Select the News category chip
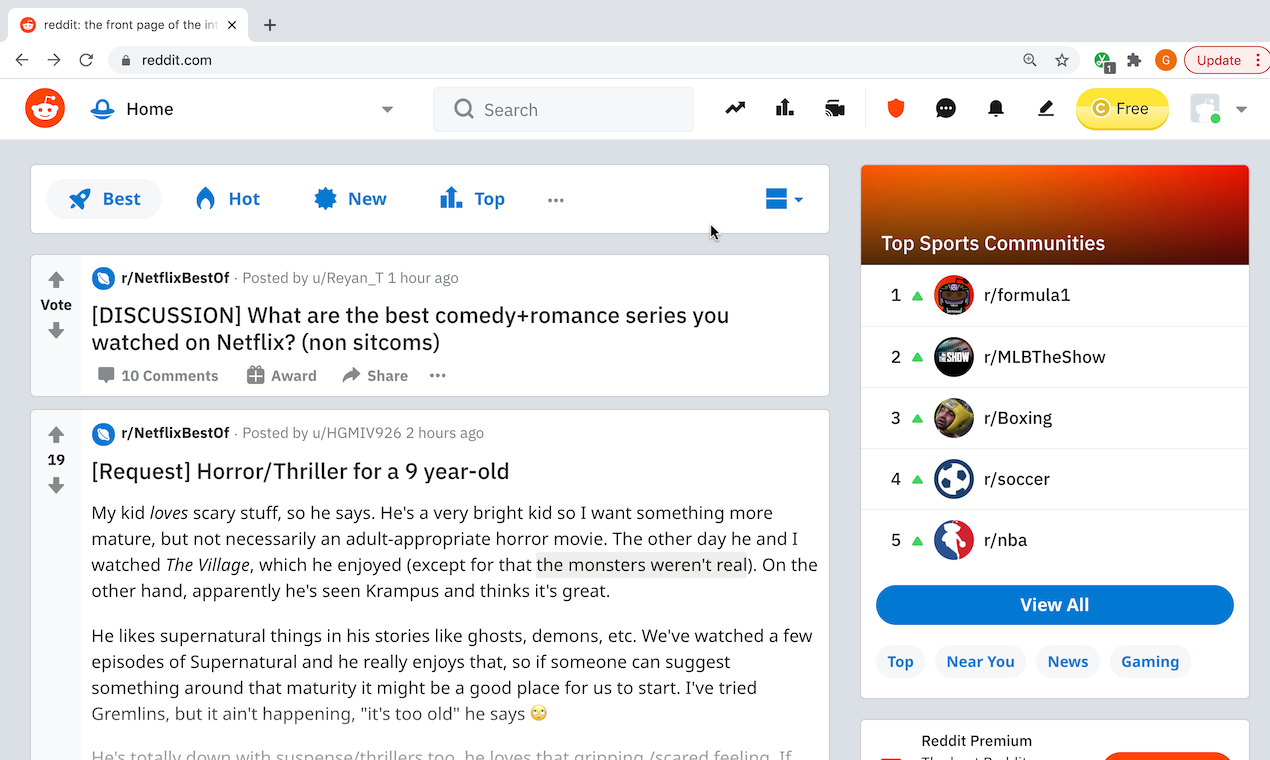Viewport: 1270px width, 760px height. click(1068, 661)
